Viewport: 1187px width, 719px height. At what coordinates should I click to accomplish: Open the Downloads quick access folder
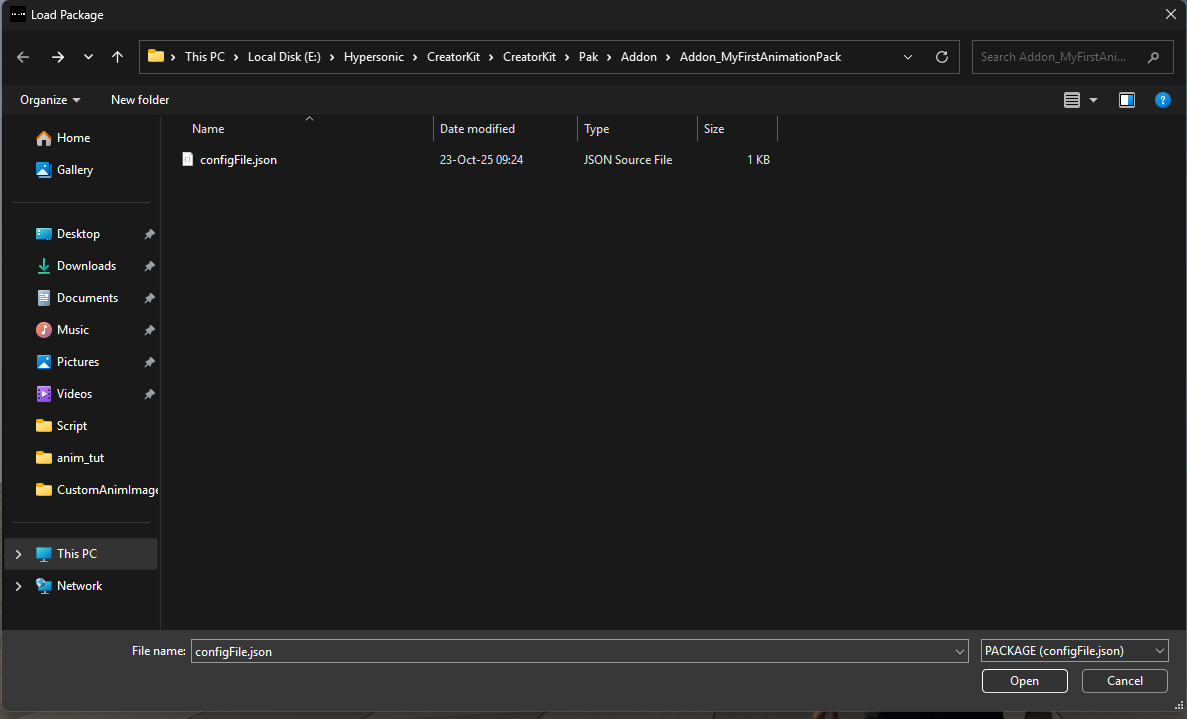pyautogui.click(x=86, y=266)
